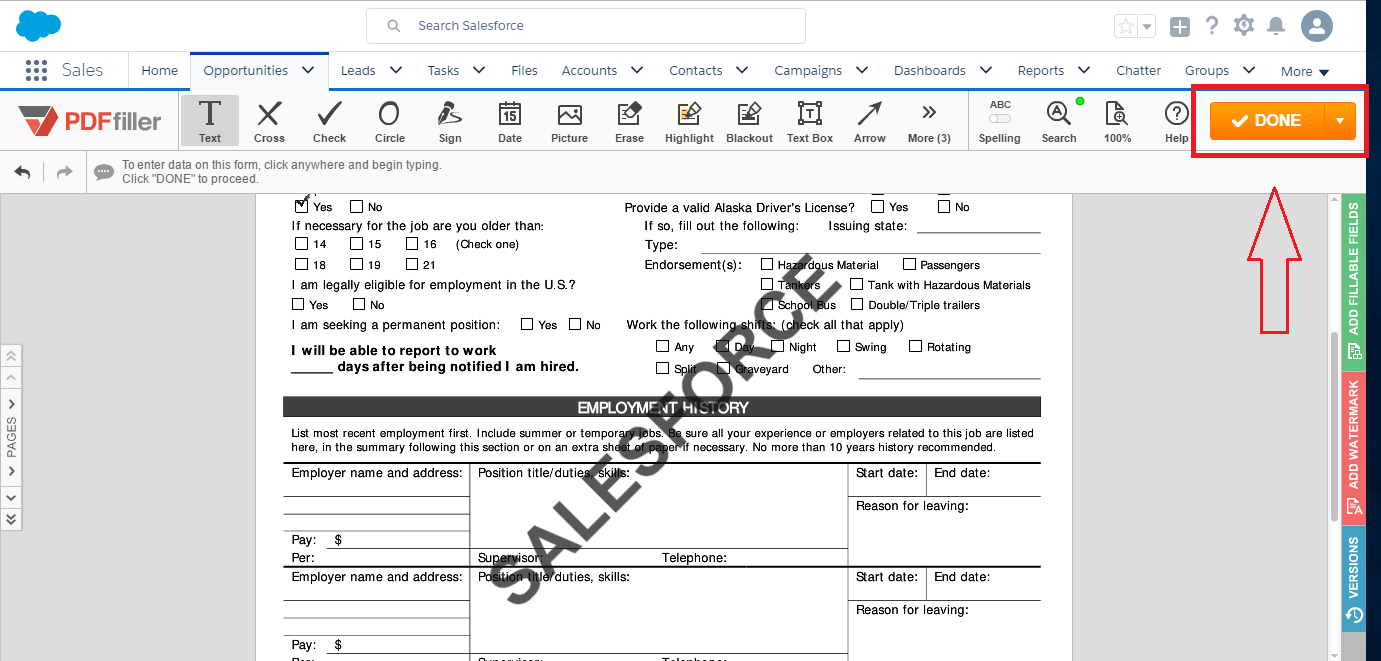Expand More (3) tools
Viewport: 1381px width, 661px height.
point(929,121)
